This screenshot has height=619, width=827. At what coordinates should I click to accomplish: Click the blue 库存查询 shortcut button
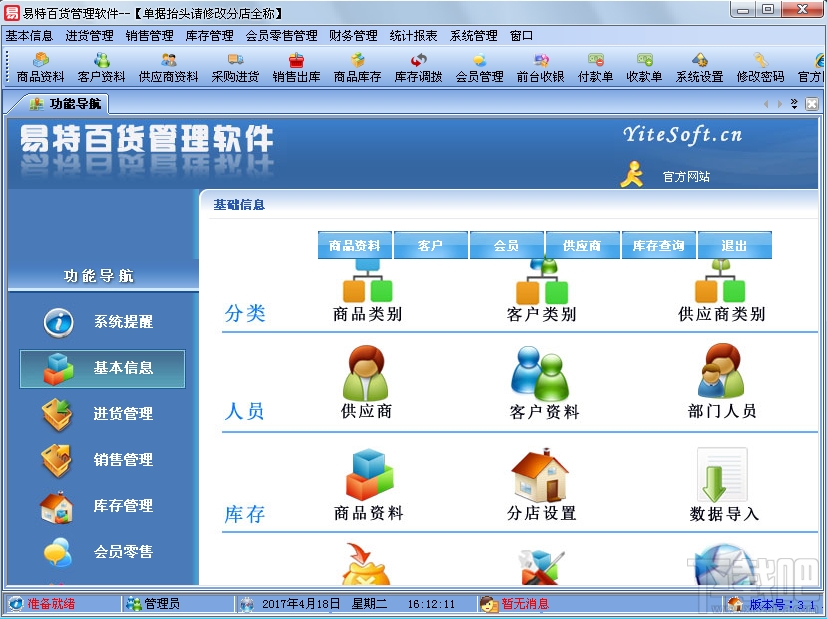(x=658, y=245)
